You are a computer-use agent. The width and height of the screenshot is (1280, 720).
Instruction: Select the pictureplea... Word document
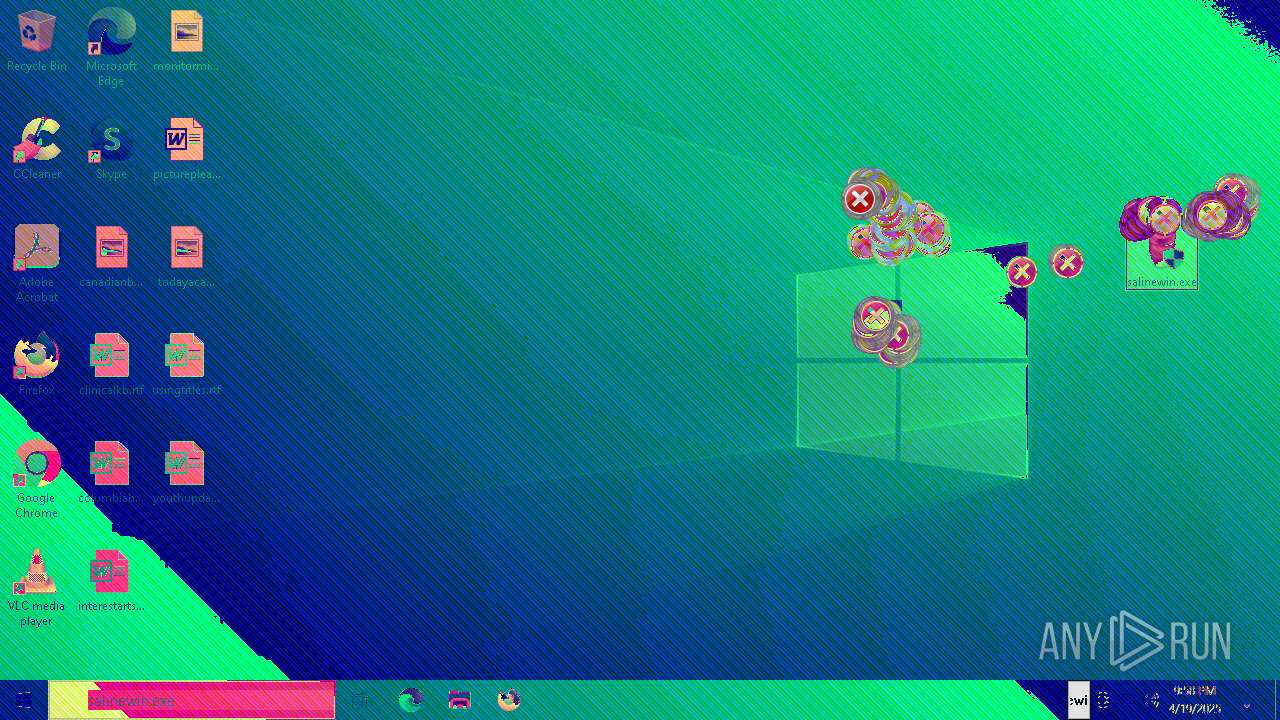click(x=186, y=149)
